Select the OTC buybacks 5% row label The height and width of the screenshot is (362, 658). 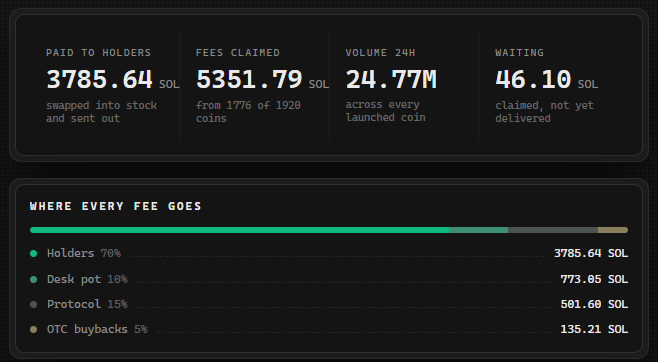[97, 329]
